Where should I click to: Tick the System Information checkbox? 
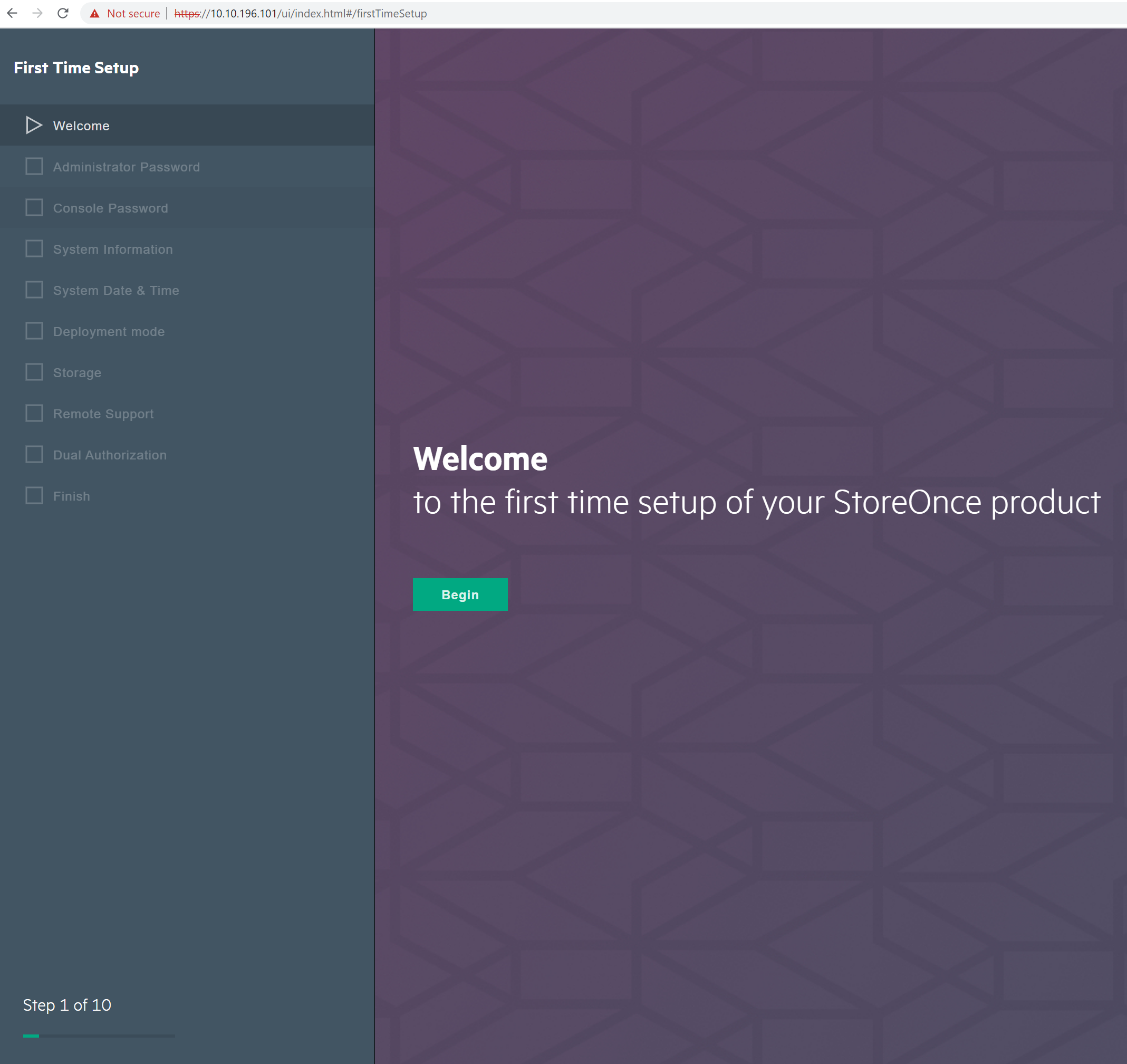[34, 248]
